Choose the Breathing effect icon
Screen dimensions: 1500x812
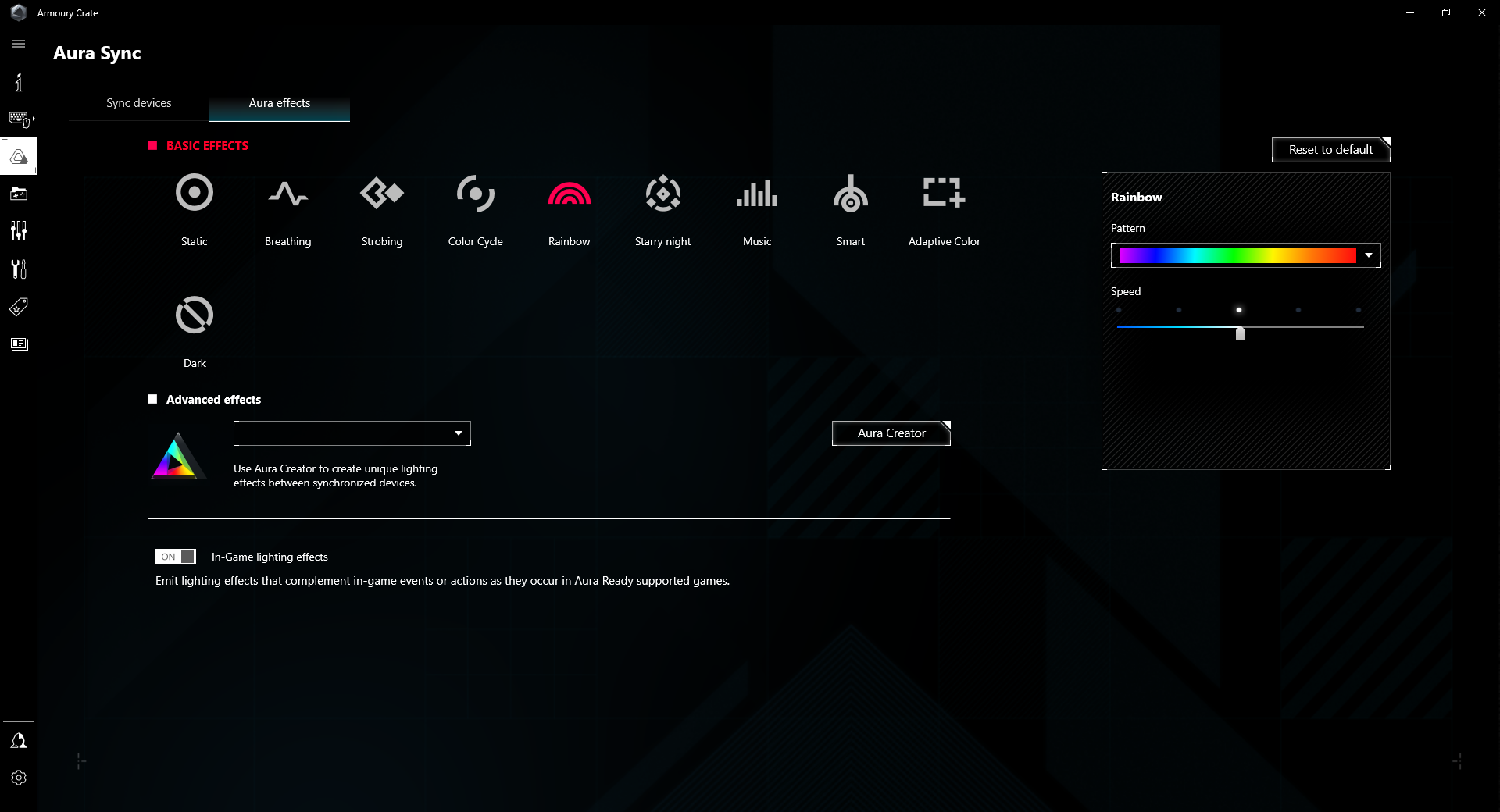(x=288, y=193)
